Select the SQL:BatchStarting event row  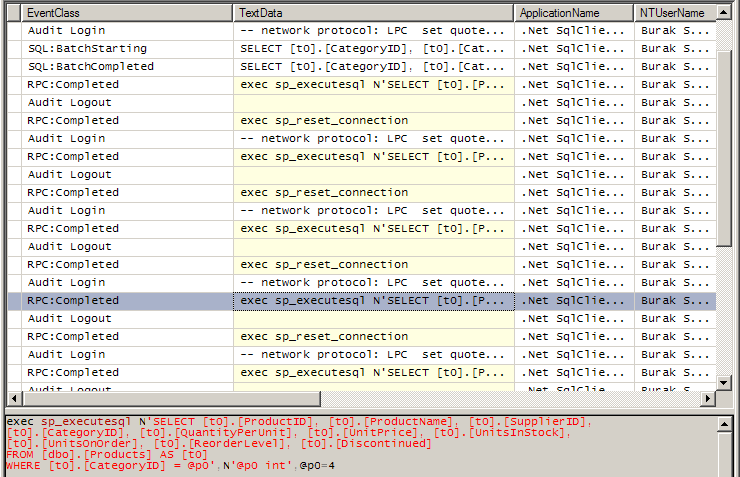[x=87, y=48]
